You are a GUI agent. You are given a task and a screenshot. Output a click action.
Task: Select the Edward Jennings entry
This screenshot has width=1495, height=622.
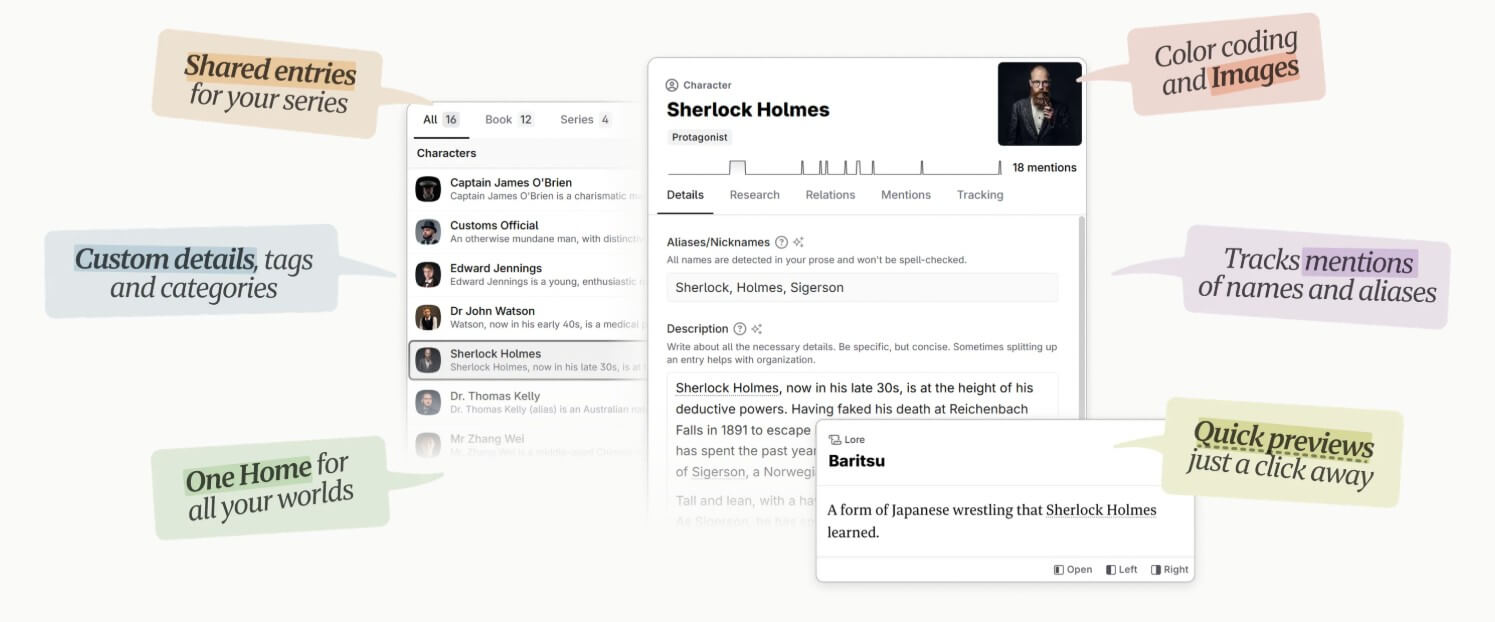coord(529,275)
